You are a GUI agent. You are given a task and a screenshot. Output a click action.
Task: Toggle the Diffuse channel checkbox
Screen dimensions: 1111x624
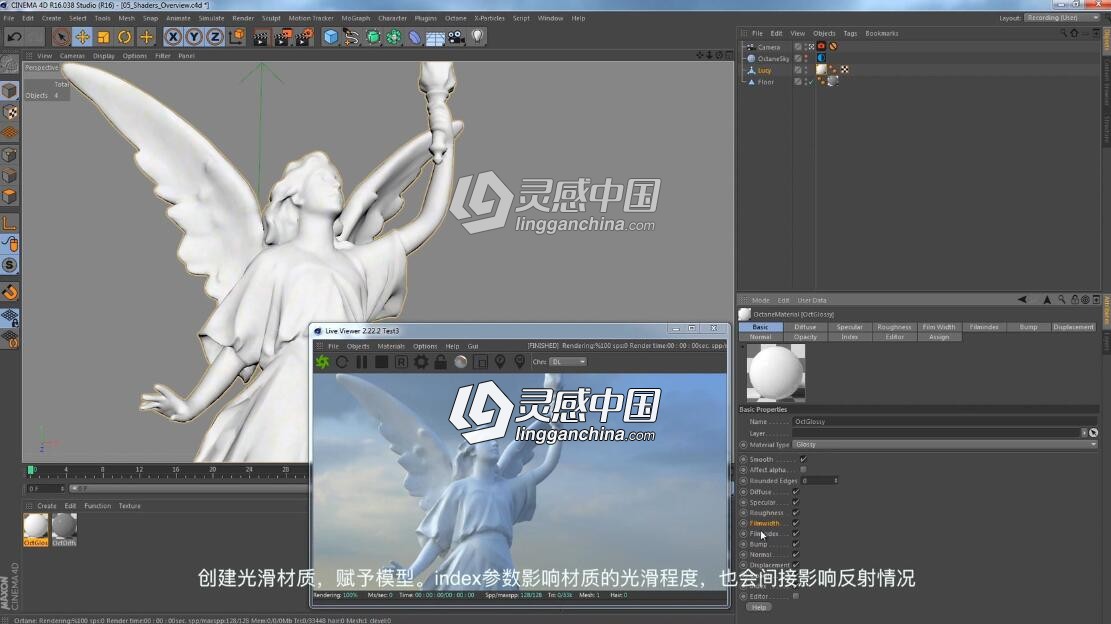click(x=796, y=492)
